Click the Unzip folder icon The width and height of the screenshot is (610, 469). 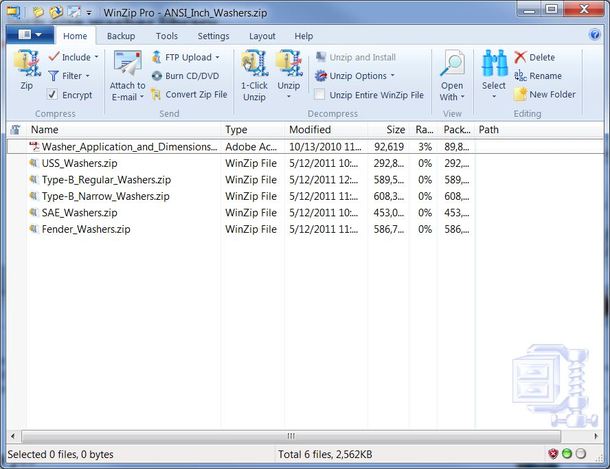(x=289, y=63)
